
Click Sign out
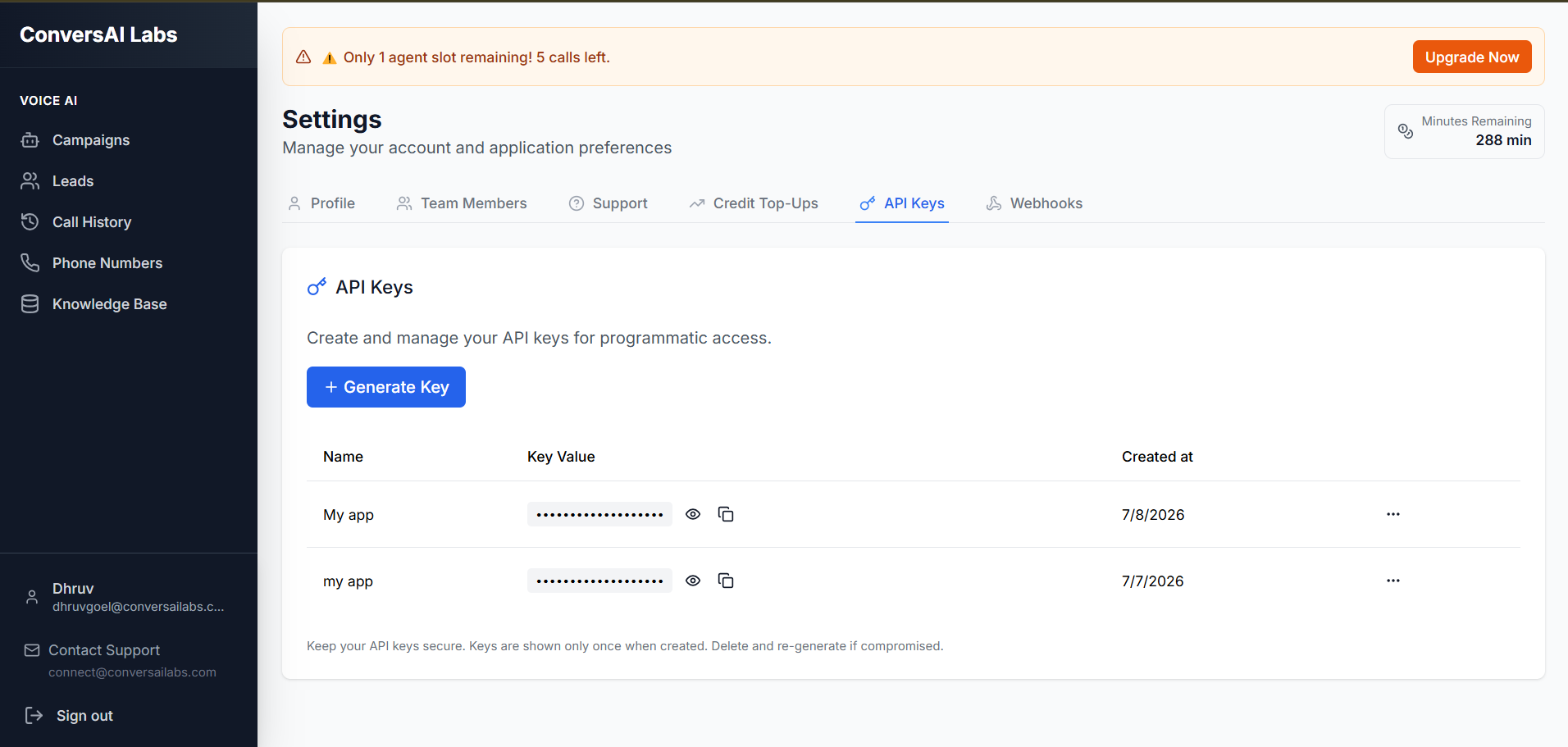pos(84,716)
